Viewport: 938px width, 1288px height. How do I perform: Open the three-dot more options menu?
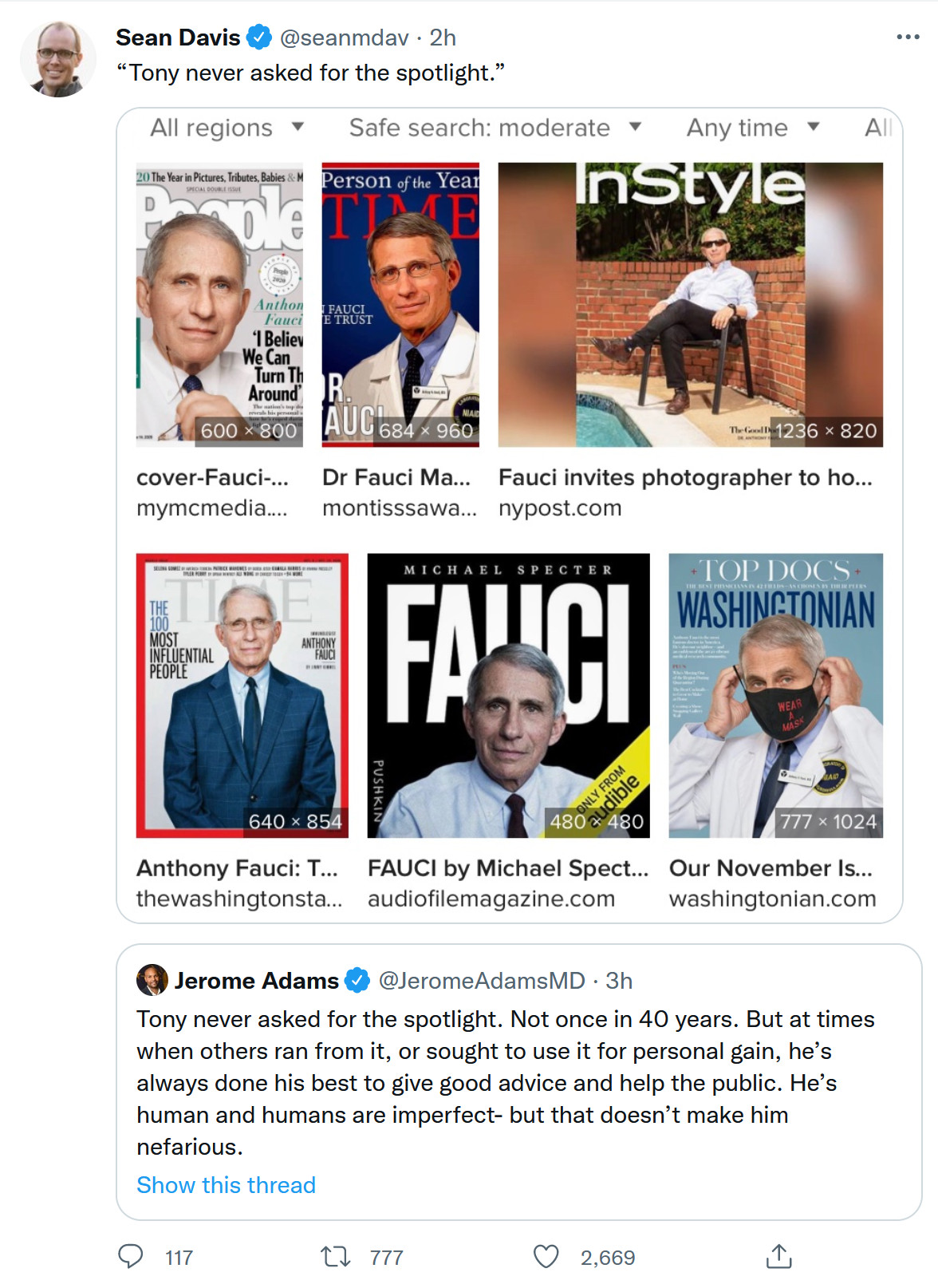[x=908, y=38]
